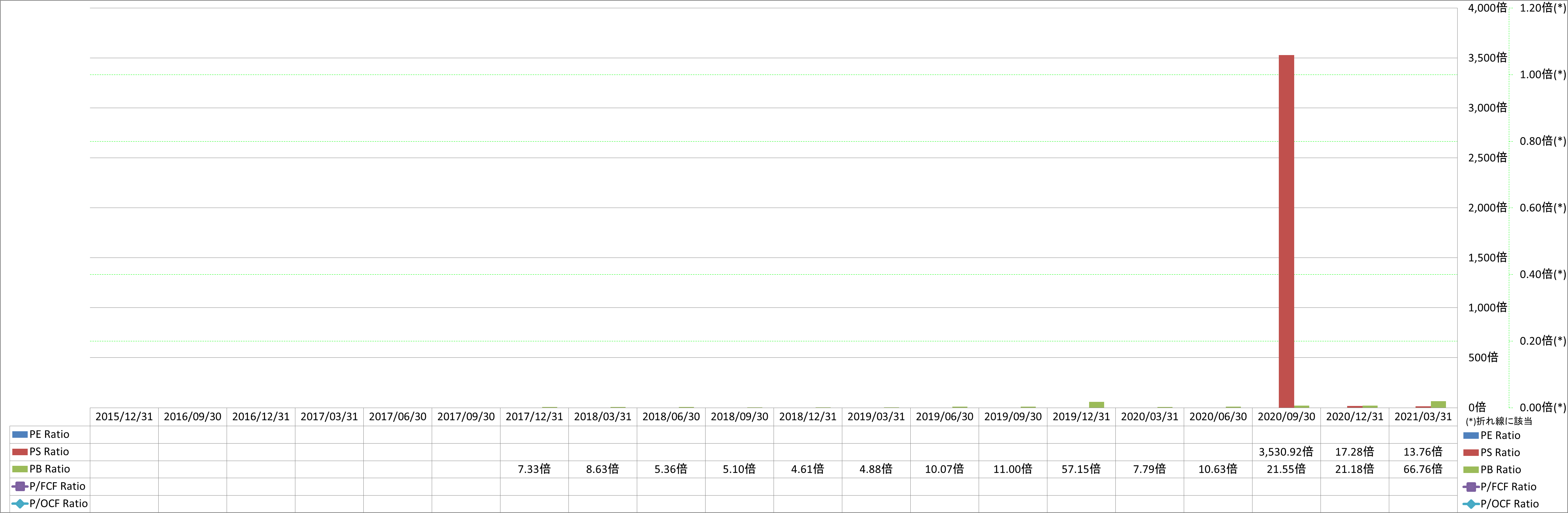Click the 66.76倍 PB Ratio cell
The width and height of the screenshot is (1568, 513).
[x=1422, y=469]
